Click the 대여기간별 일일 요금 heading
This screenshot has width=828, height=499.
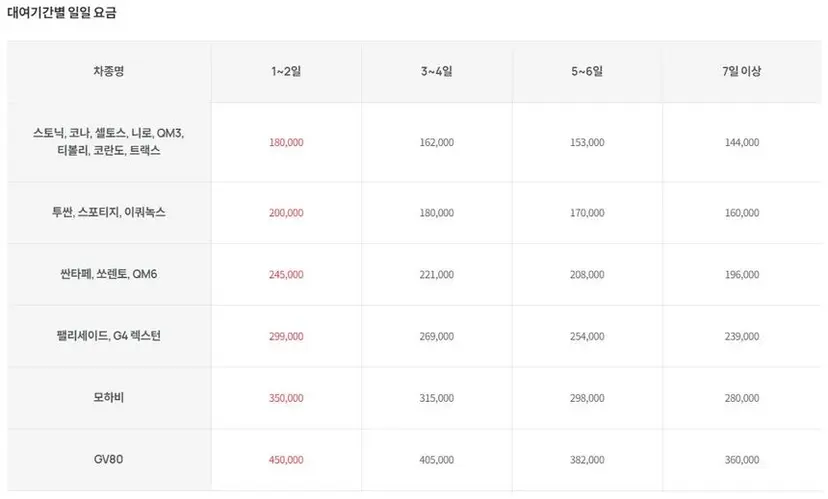pos(62,13)
